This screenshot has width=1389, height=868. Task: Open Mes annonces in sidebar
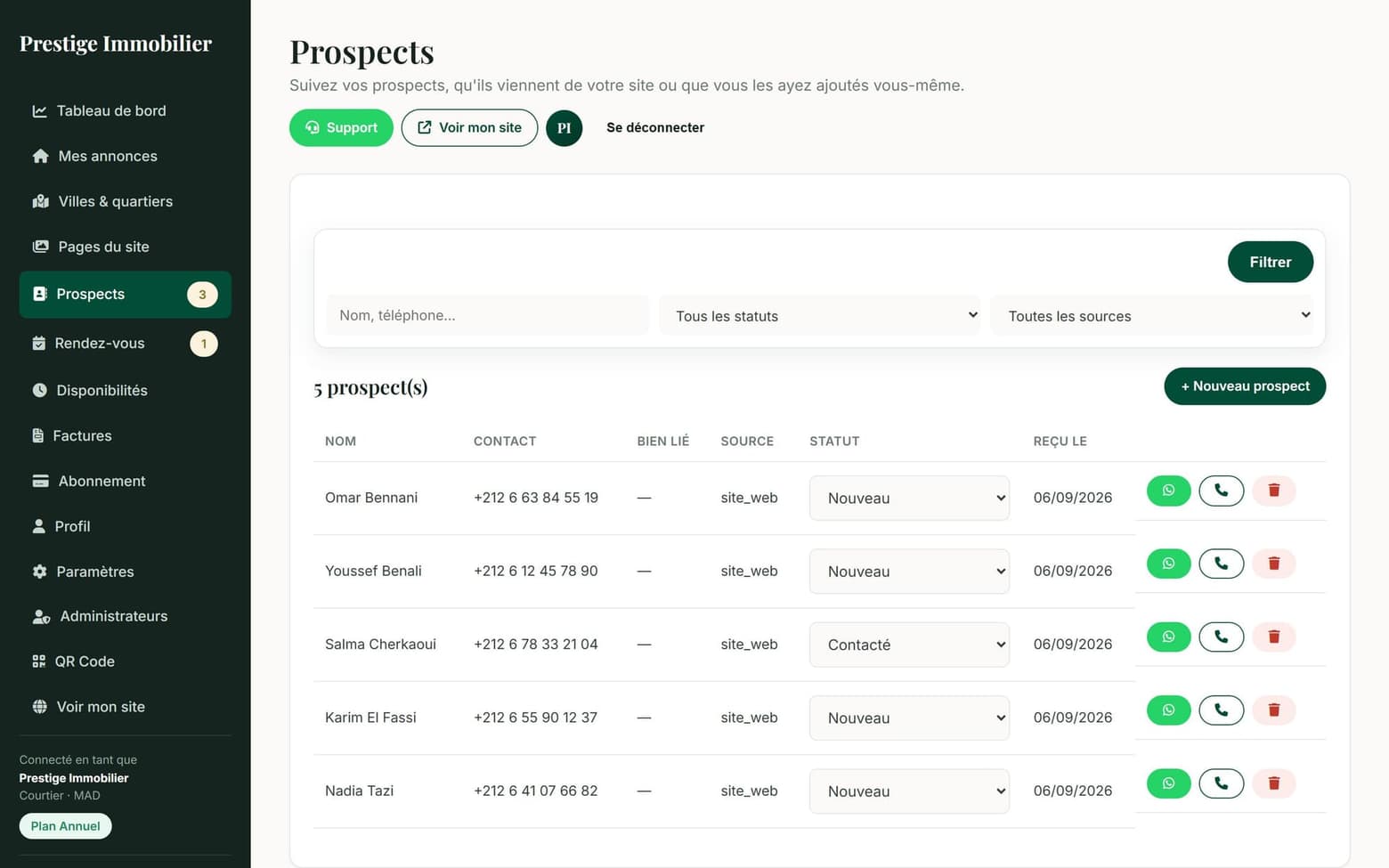pyautogui.click(x=125, y=157)
